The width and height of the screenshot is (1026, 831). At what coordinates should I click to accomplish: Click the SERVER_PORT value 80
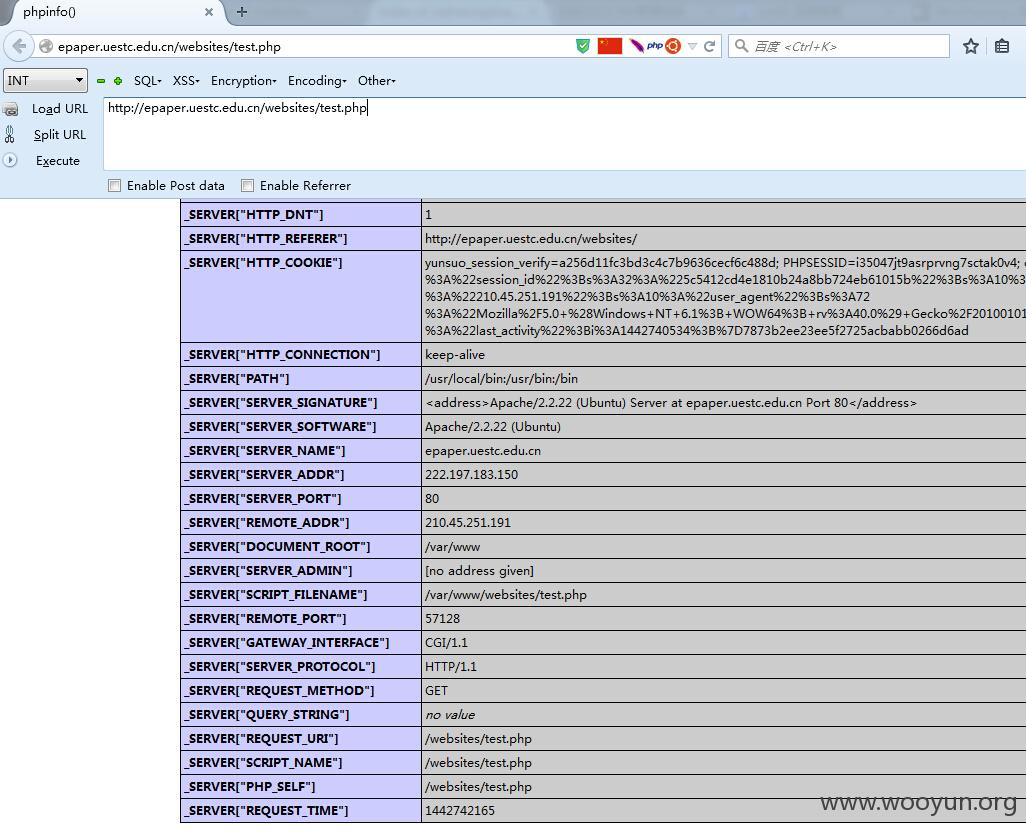point(432,499)
